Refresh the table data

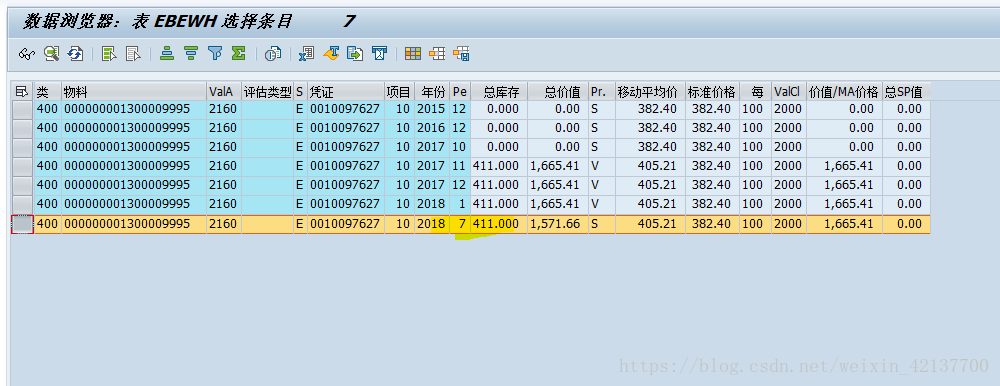click(75, 54)
